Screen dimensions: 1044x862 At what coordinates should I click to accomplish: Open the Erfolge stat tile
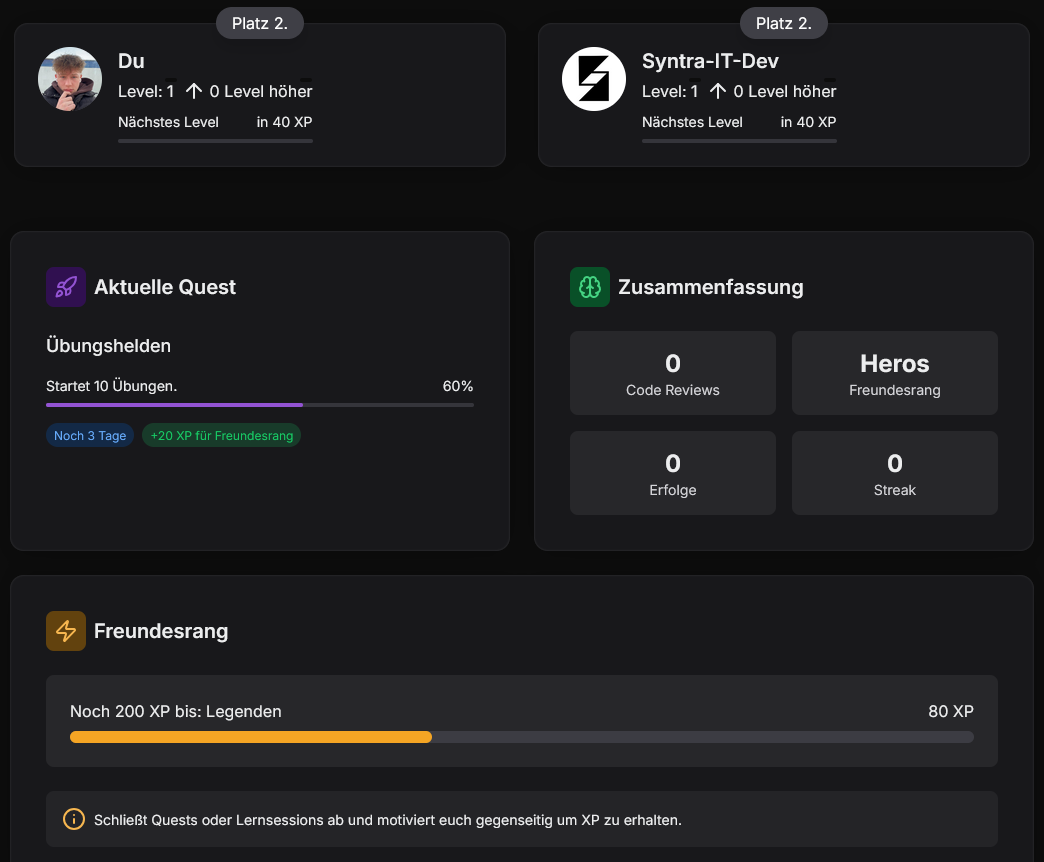point(672,473)
